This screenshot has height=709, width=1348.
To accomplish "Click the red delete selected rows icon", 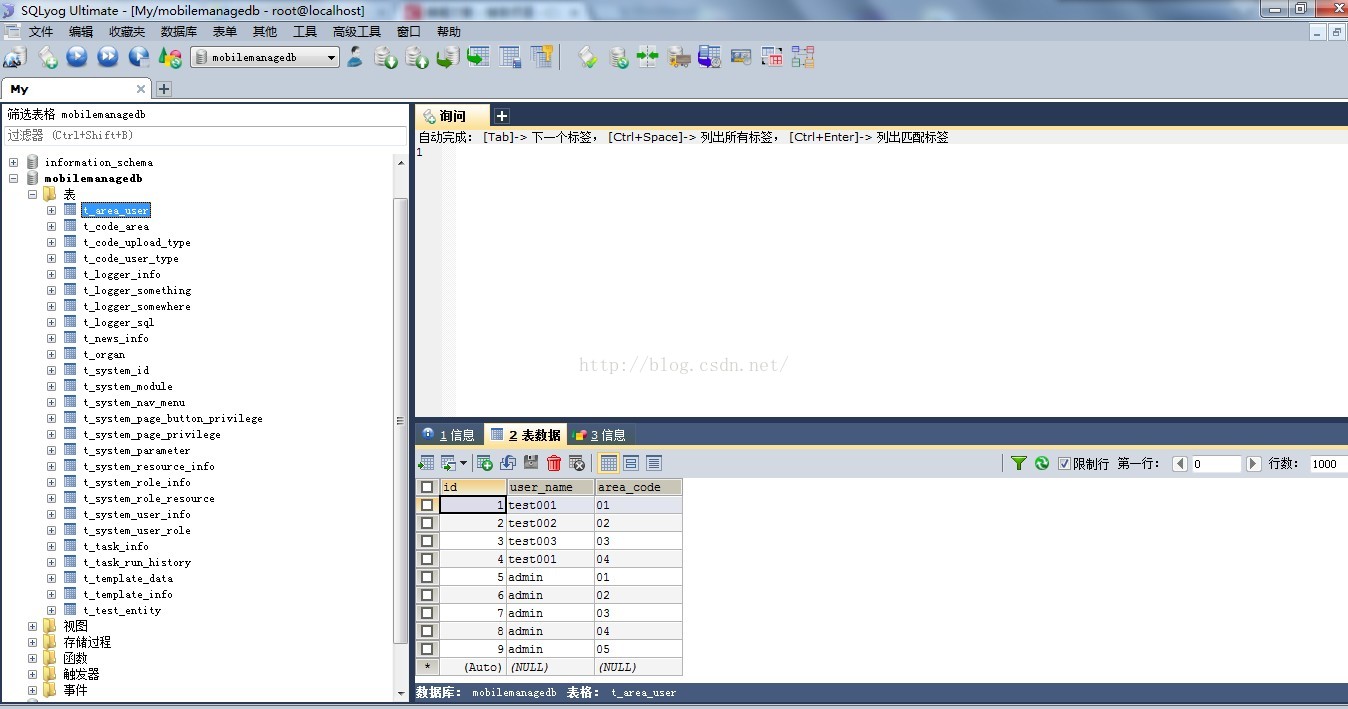I will tap(554, 463).
